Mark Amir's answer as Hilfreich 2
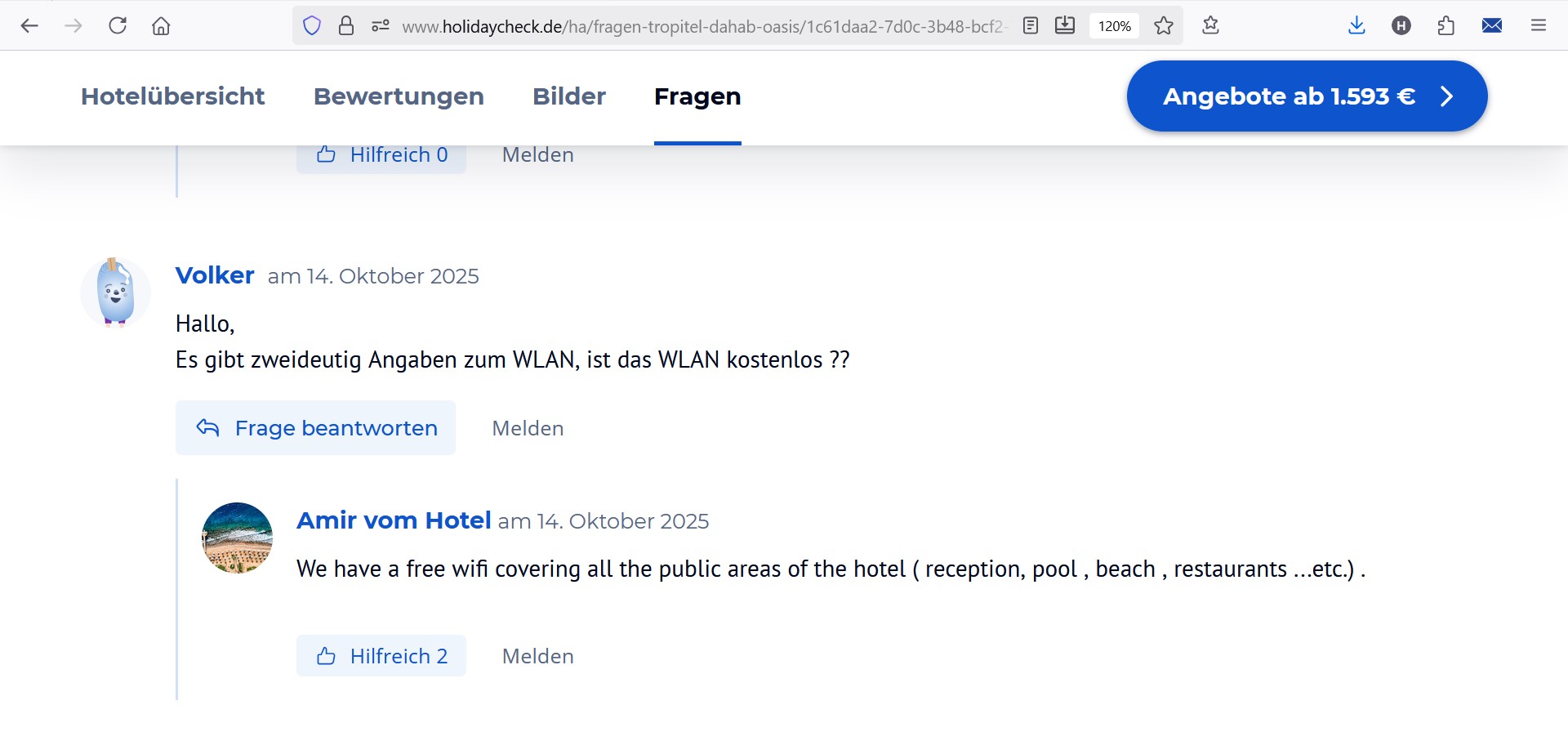The height and width of the screenshot is (732, 1568). tap(381, 656)
